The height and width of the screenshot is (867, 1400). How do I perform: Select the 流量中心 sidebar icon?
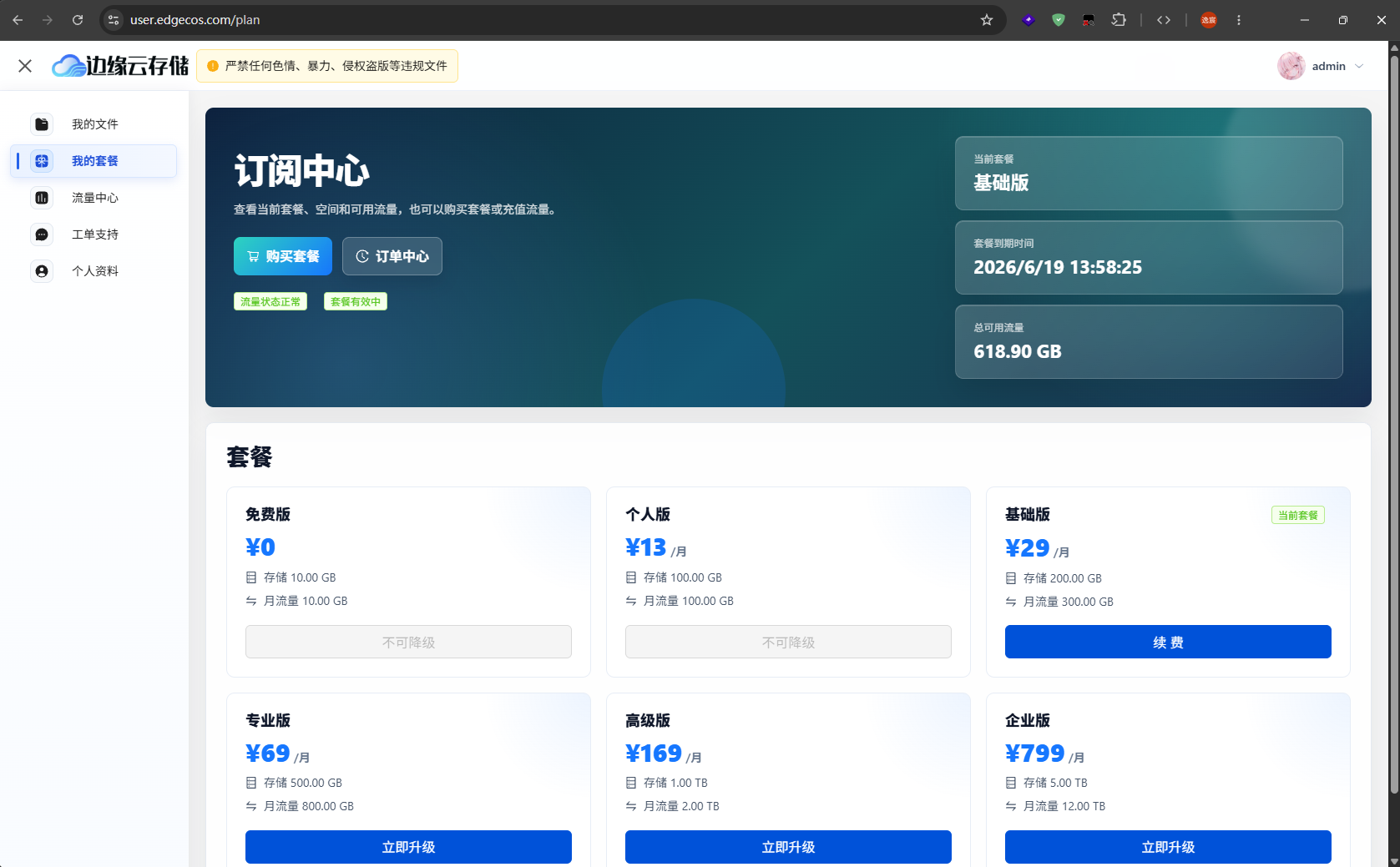point(42,198)
